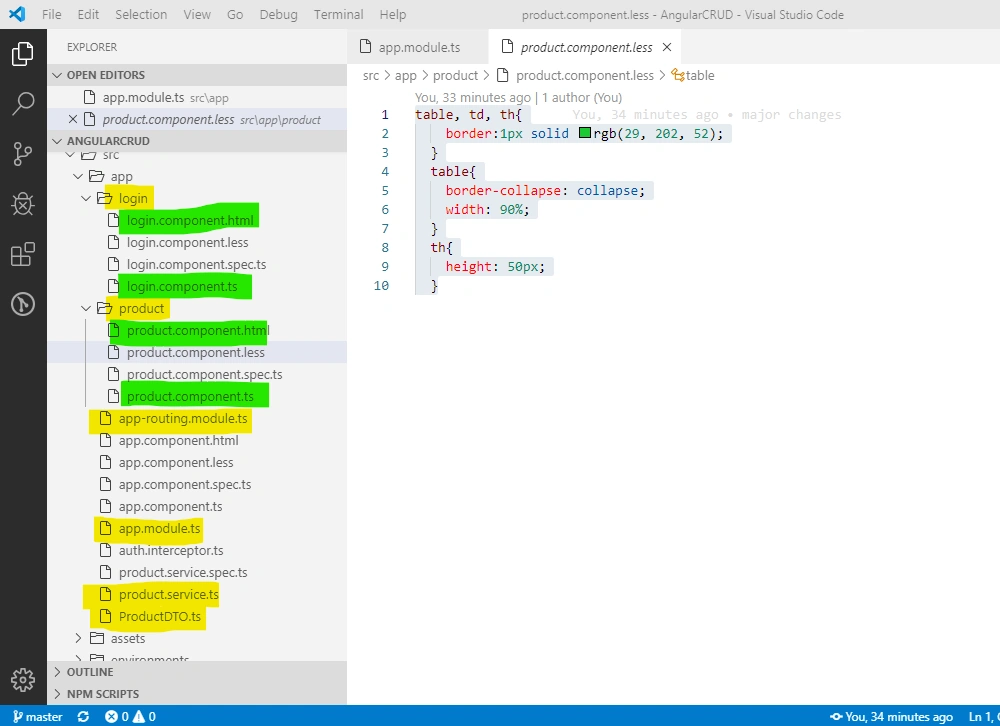Open the Source Control view

click(23, 154)
